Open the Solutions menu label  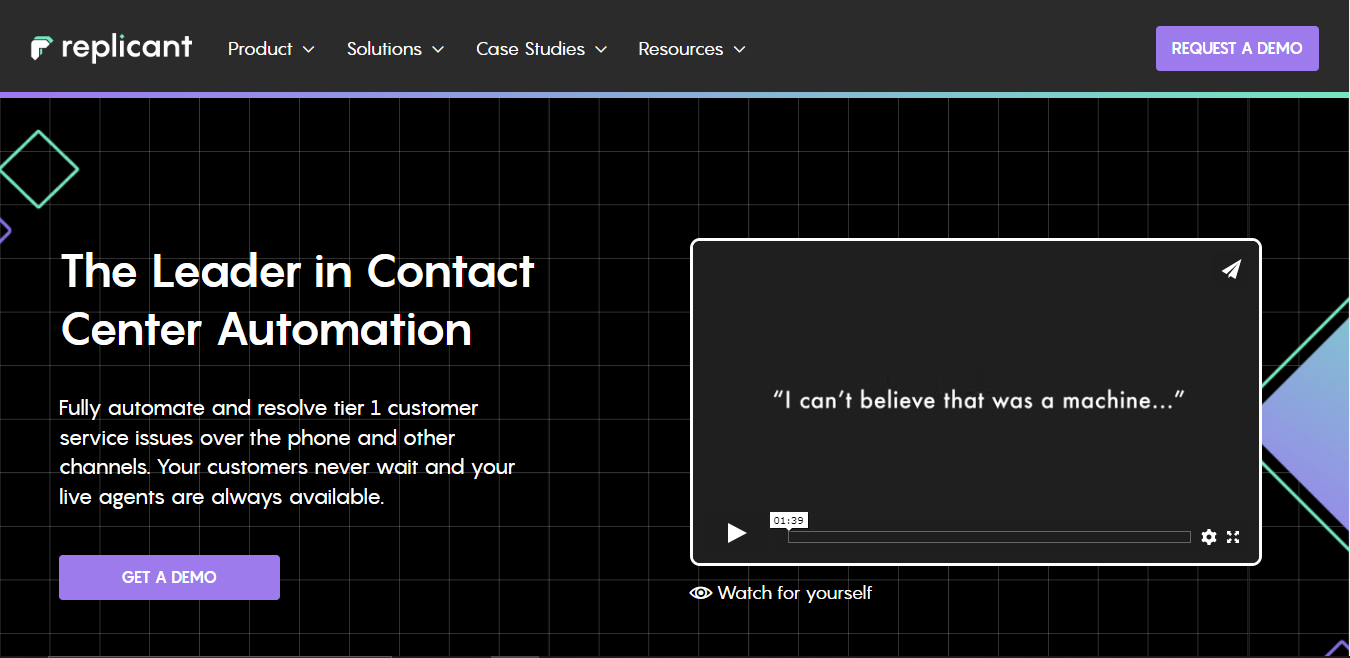(x=384, y=49)
